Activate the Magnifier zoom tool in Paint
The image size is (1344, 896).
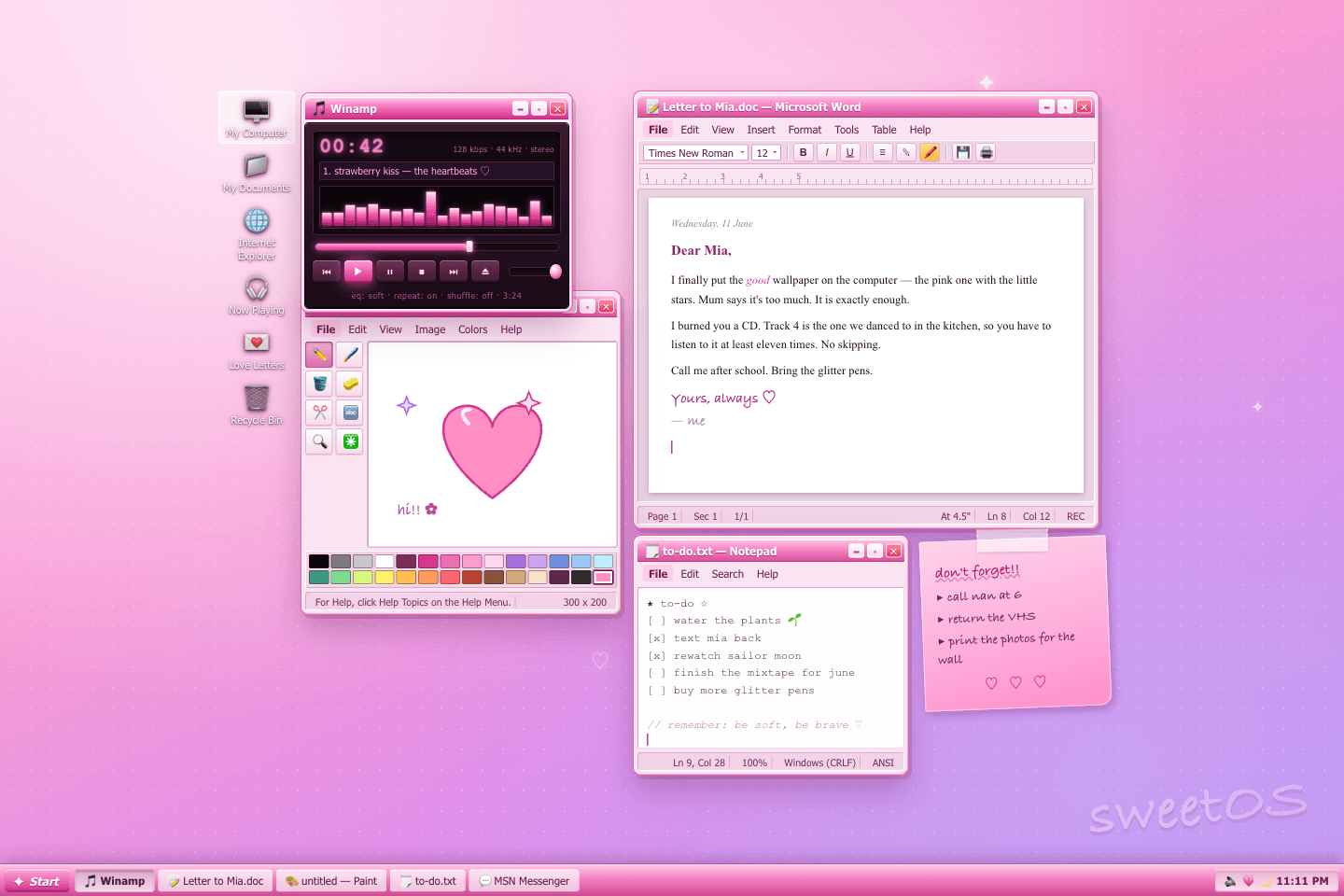tap(319, 441)
